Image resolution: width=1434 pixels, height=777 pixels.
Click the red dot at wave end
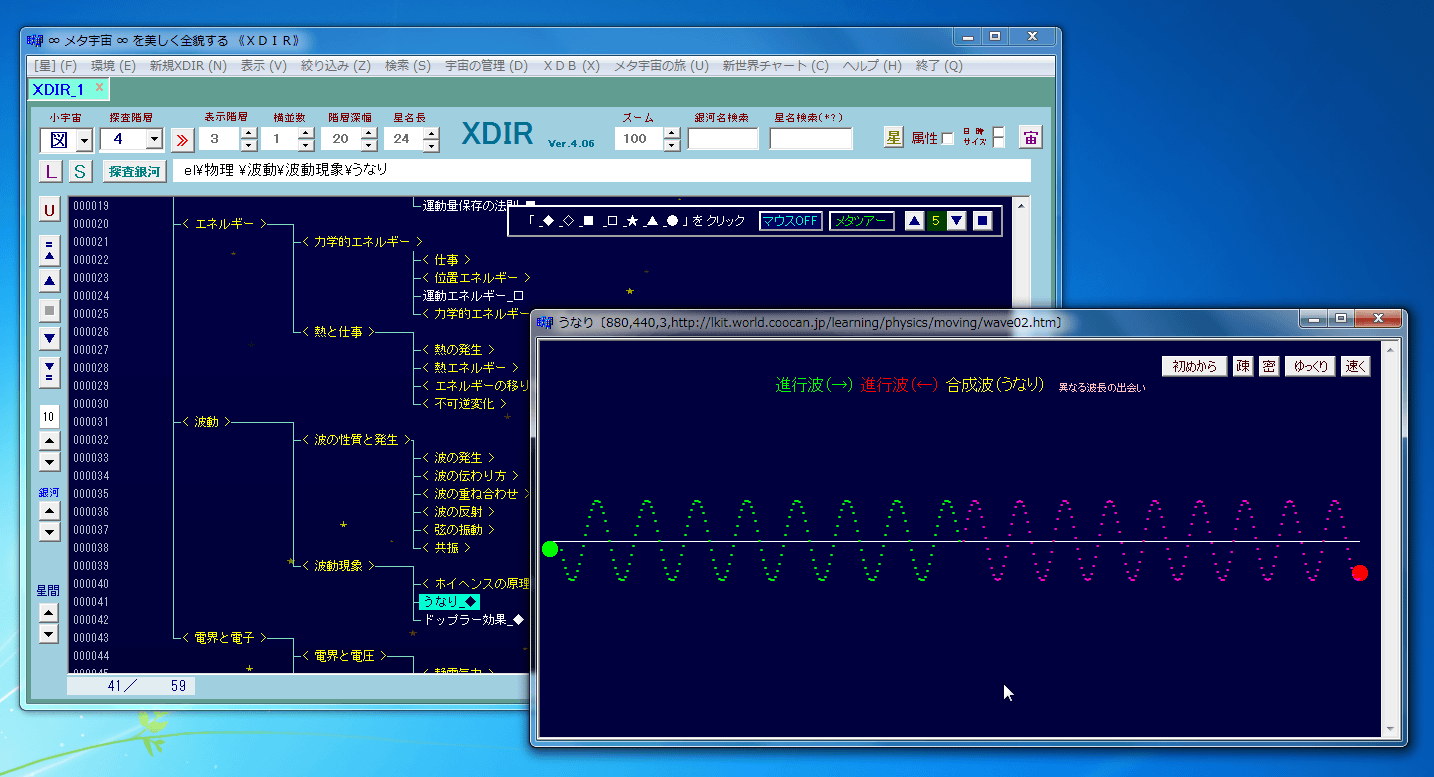click(1359, 573)
